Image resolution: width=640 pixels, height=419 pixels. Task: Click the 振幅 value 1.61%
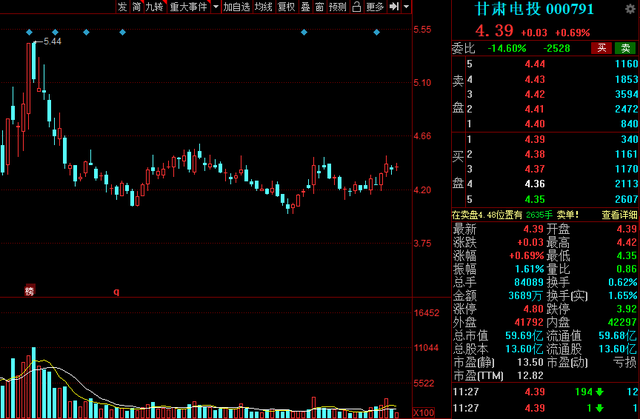[529, 269]
